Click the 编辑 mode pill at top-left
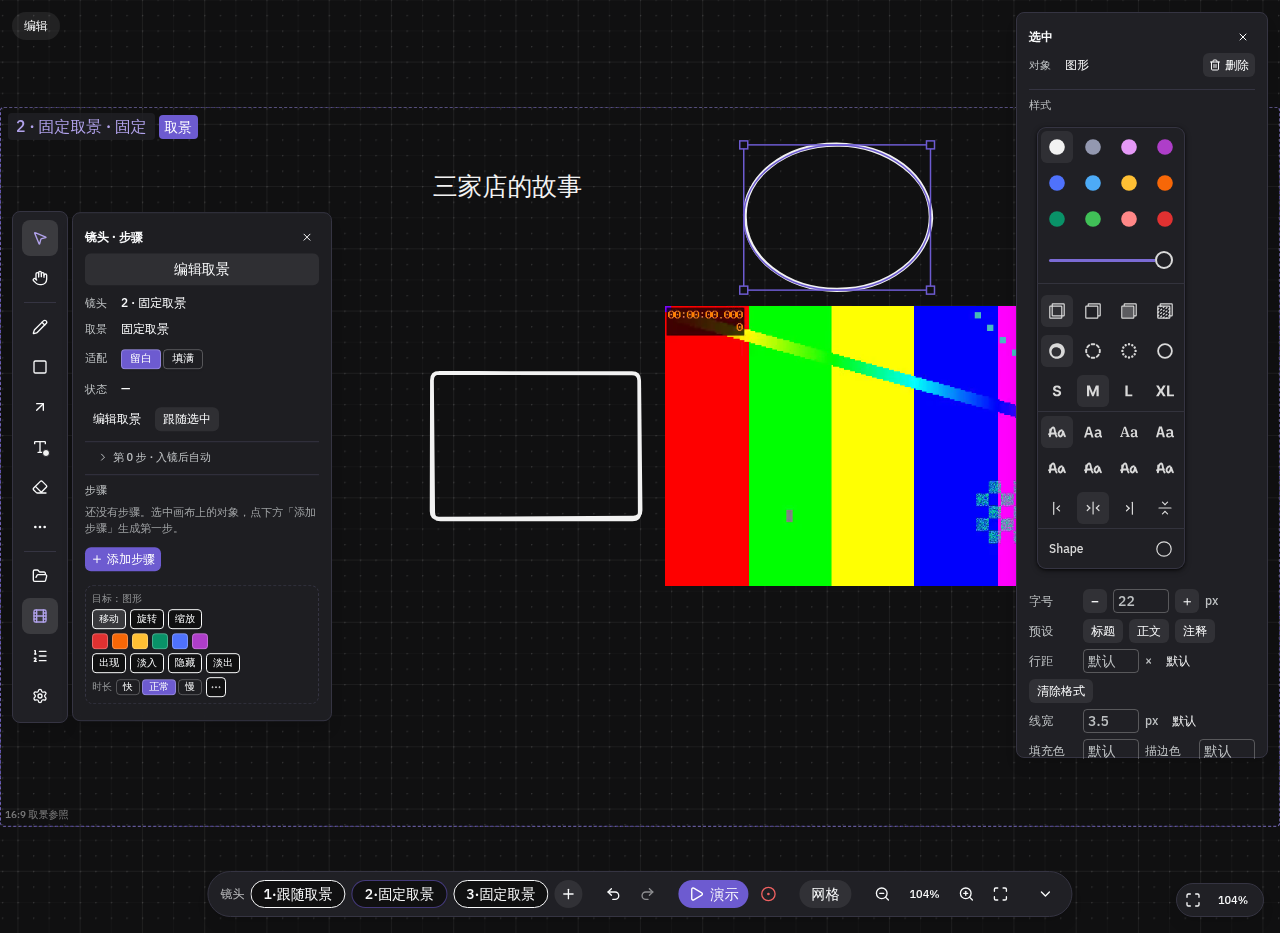Image resolution: width=1280 pixels, height=933 pixels. [36, 26]
